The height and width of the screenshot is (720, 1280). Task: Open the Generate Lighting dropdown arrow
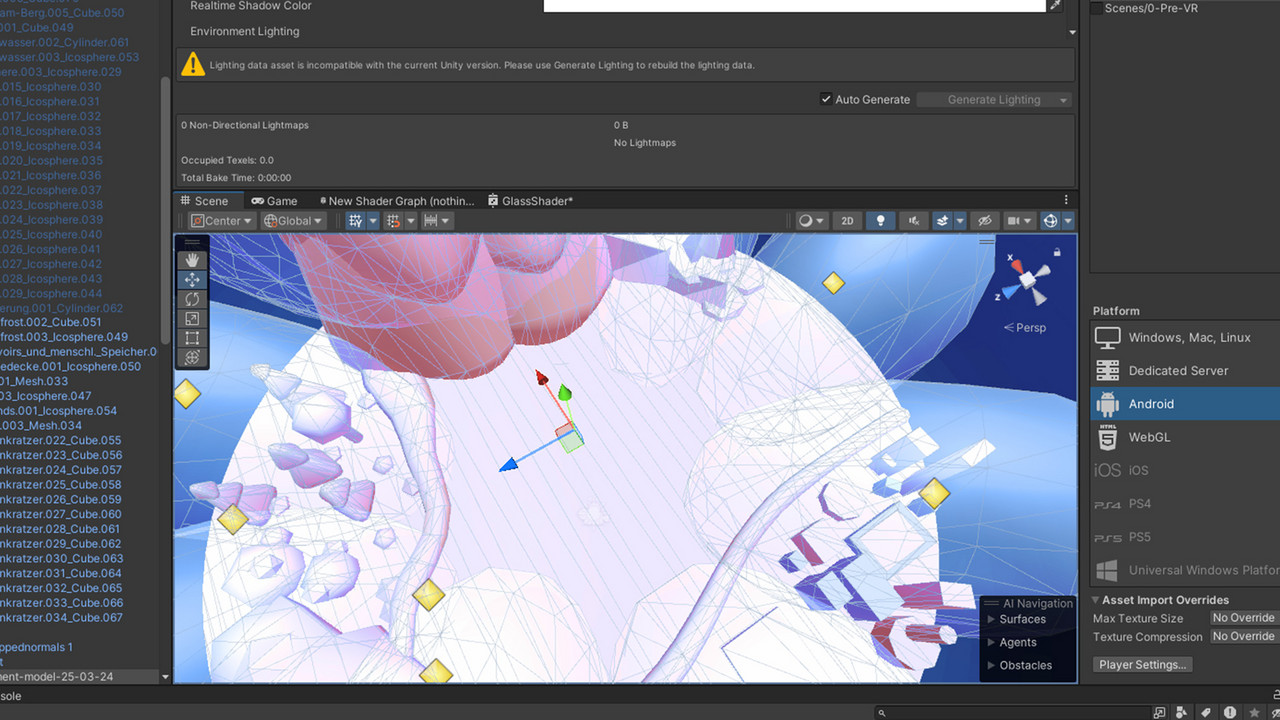tap(1063, 100)
